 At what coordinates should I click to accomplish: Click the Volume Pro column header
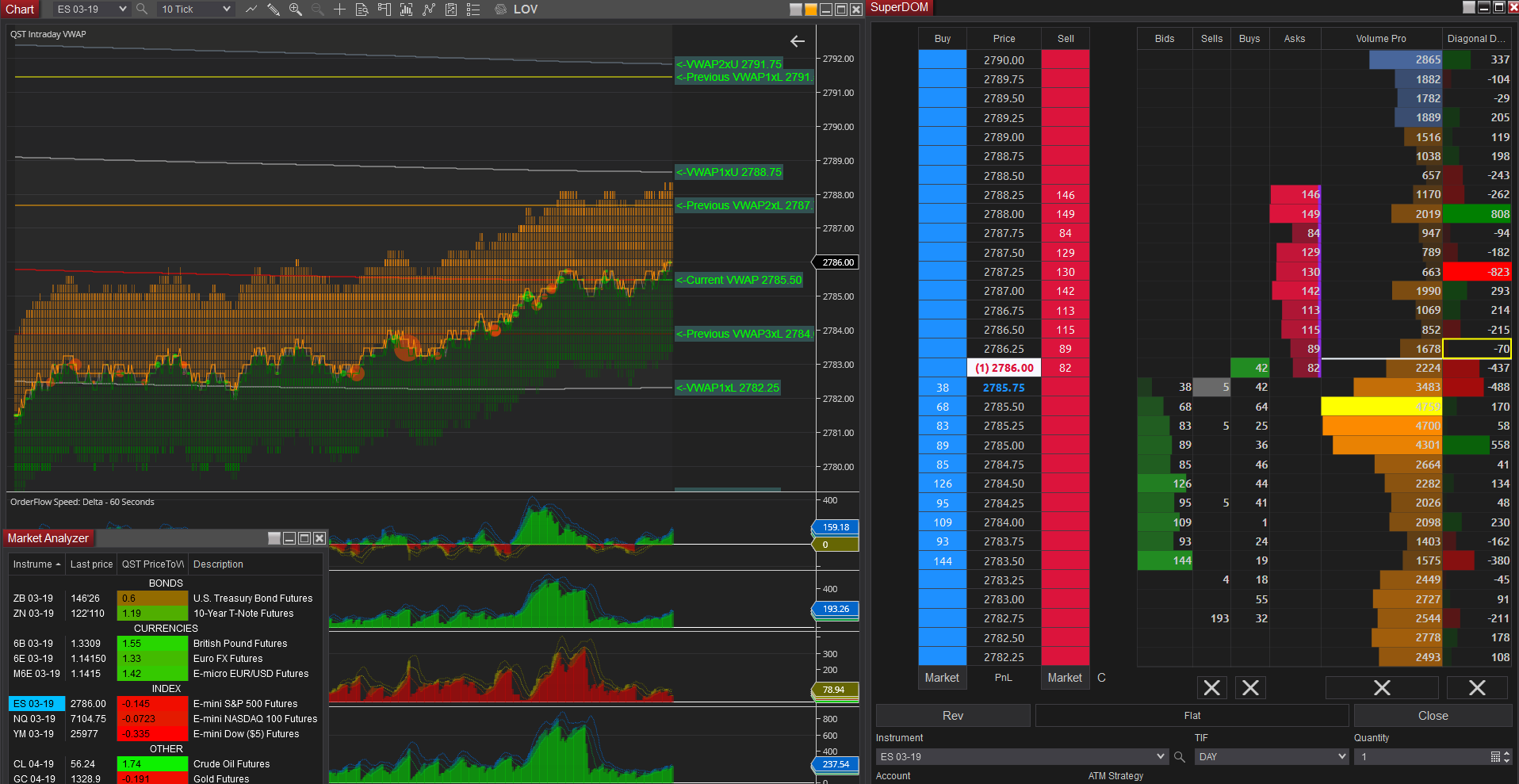[1380, 38]
